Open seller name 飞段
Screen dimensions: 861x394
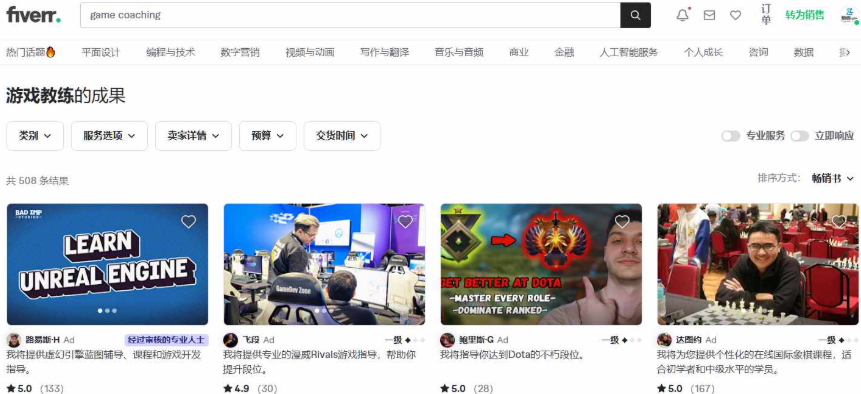(x=251, y=340)
